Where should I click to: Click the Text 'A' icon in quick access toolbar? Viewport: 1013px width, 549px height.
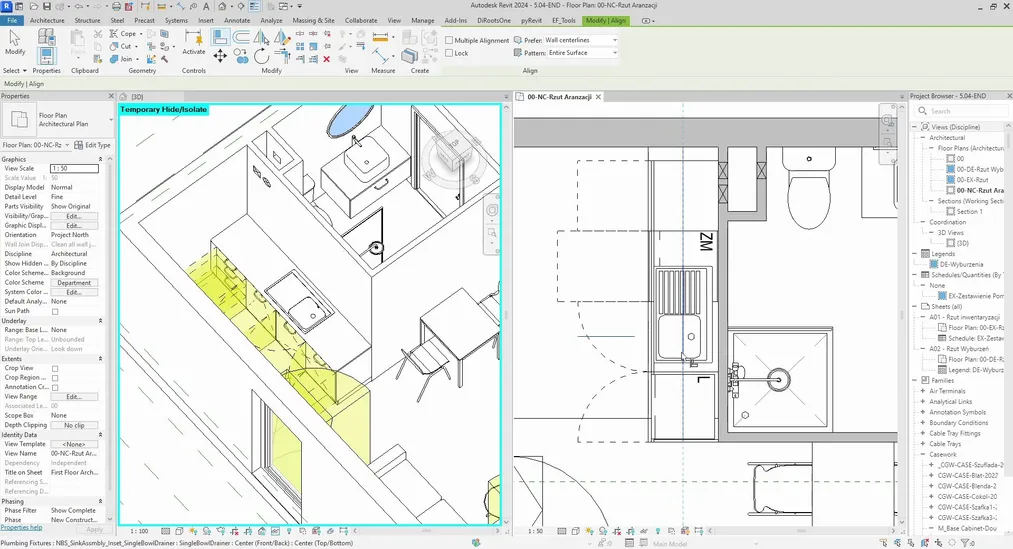point(206,6)
